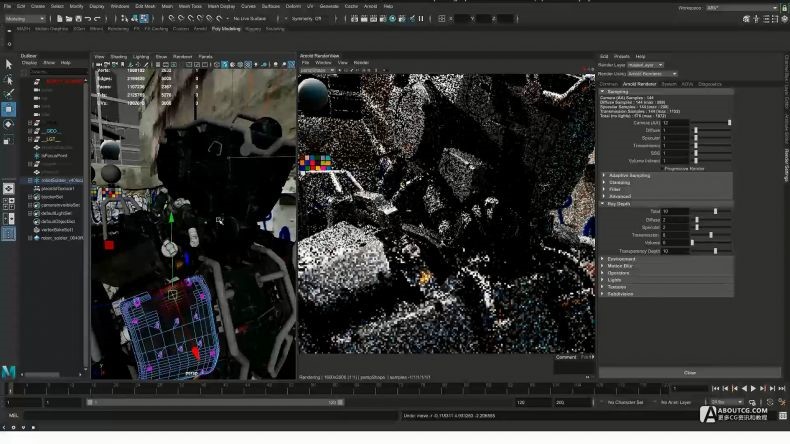
Task: Click viewport select camera icon
Action: coord(99,65)
